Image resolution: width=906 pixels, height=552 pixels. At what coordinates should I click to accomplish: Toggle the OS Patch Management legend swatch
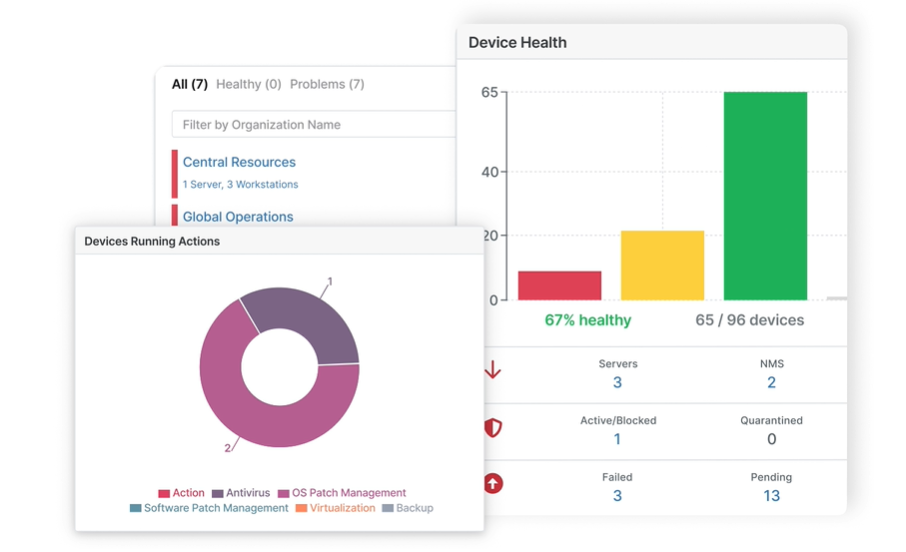click(x=283, y=493)
